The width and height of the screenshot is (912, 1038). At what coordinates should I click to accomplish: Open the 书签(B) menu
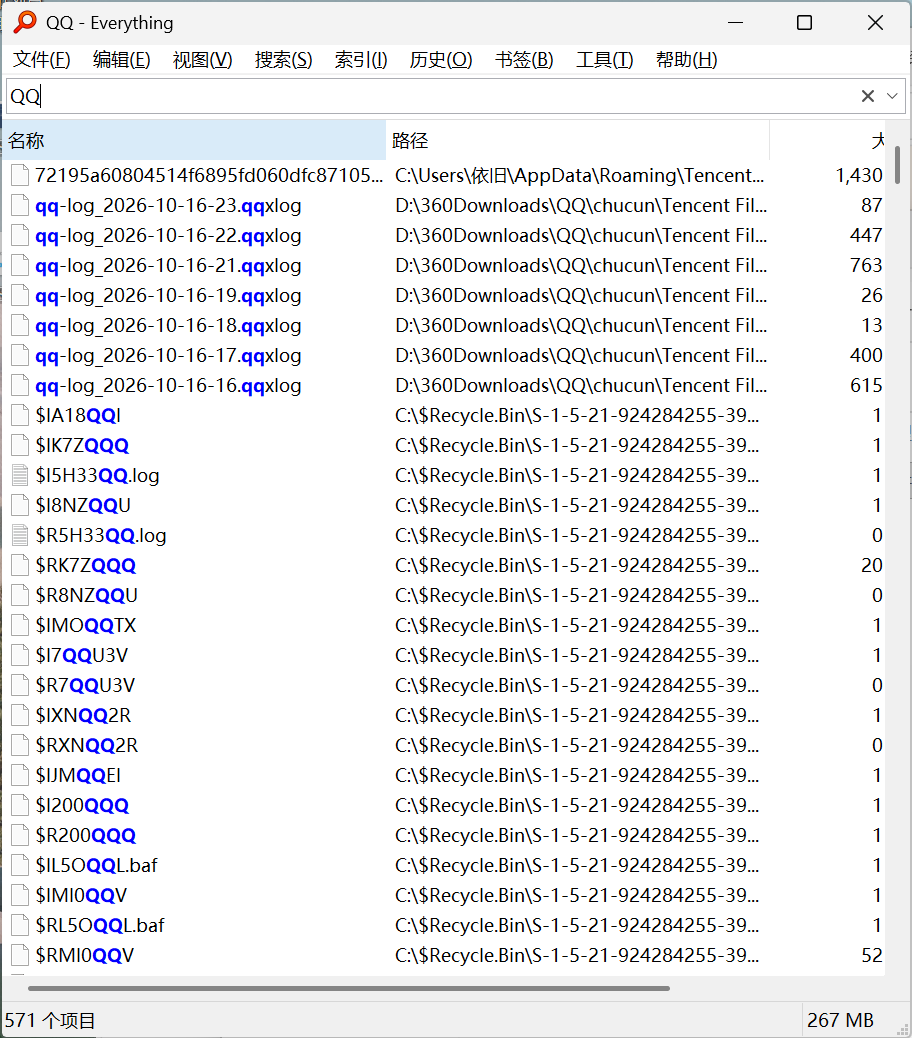(524, 60)
